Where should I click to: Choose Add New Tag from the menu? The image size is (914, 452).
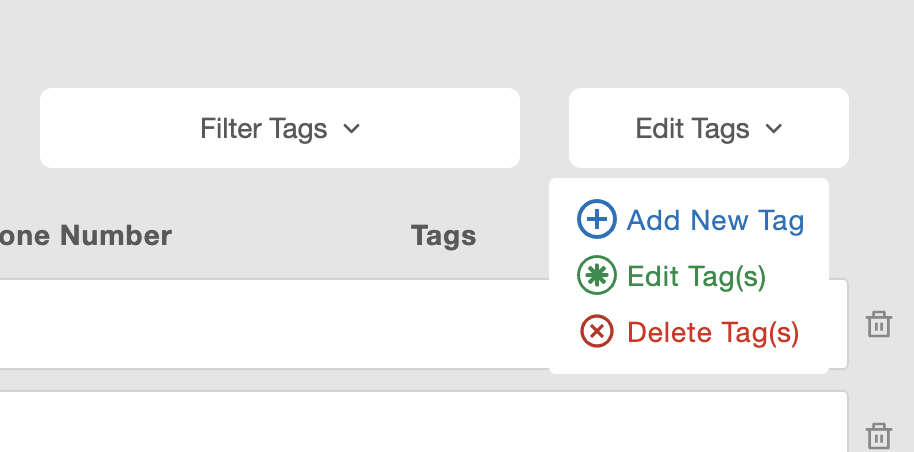715,220
